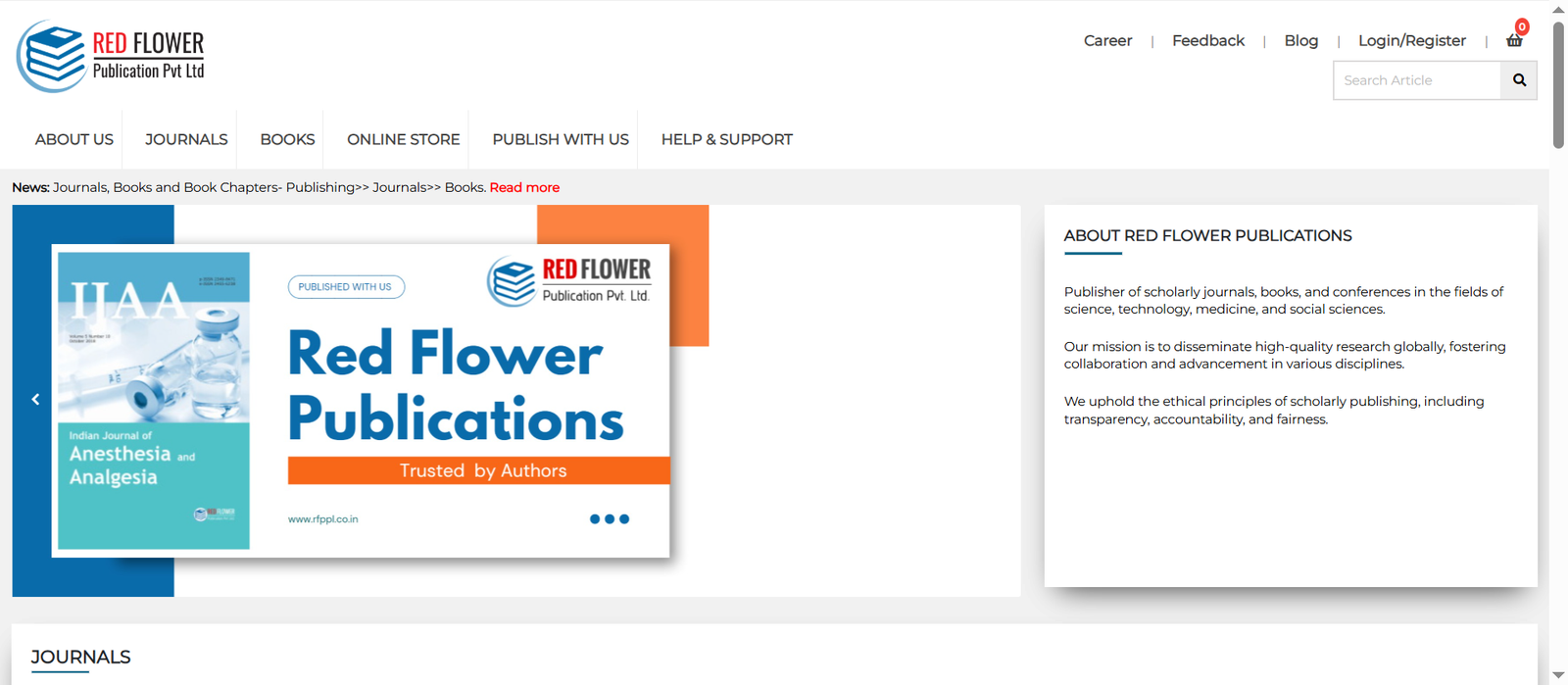The height and width of the screenshot is (685, 1568).
Task: Click the search magnifier button
Action: tap(1519, 80)
